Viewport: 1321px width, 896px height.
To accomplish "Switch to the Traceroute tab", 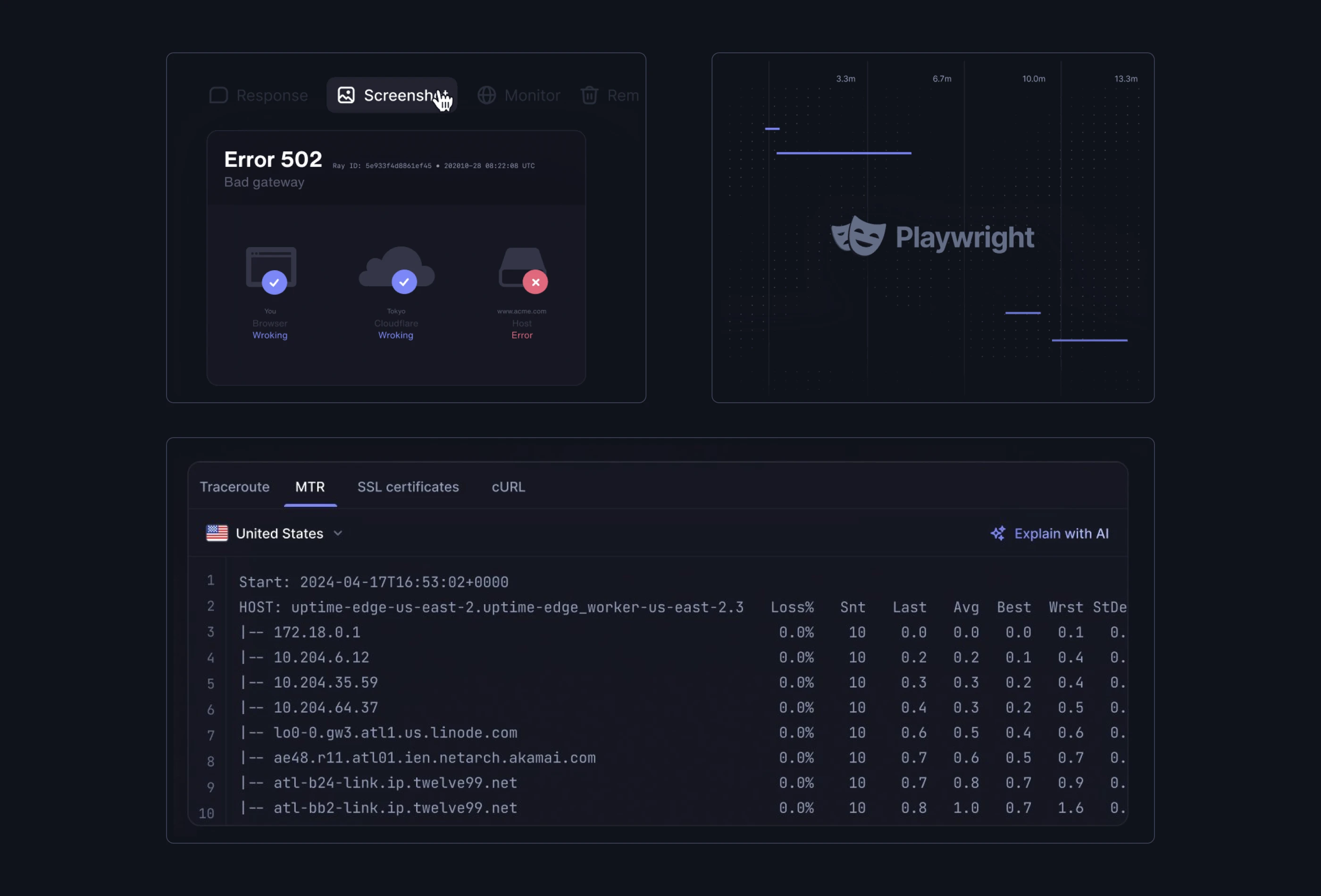I will (x=234, y=487).
